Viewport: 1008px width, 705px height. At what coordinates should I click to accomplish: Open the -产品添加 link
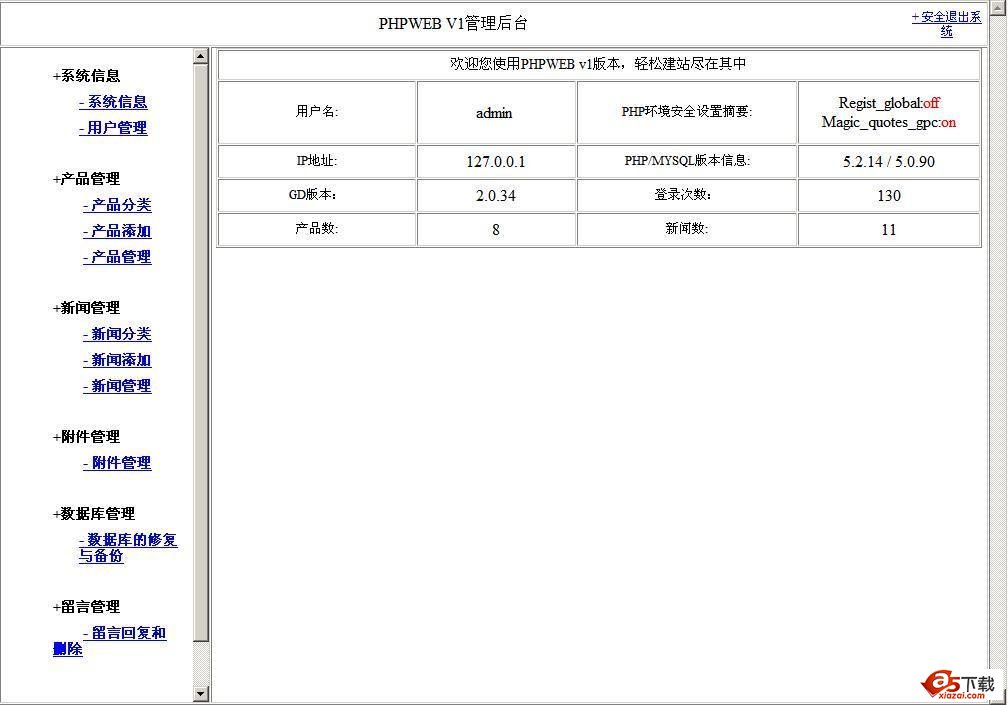pyautogui.click(x=117, y=231)
